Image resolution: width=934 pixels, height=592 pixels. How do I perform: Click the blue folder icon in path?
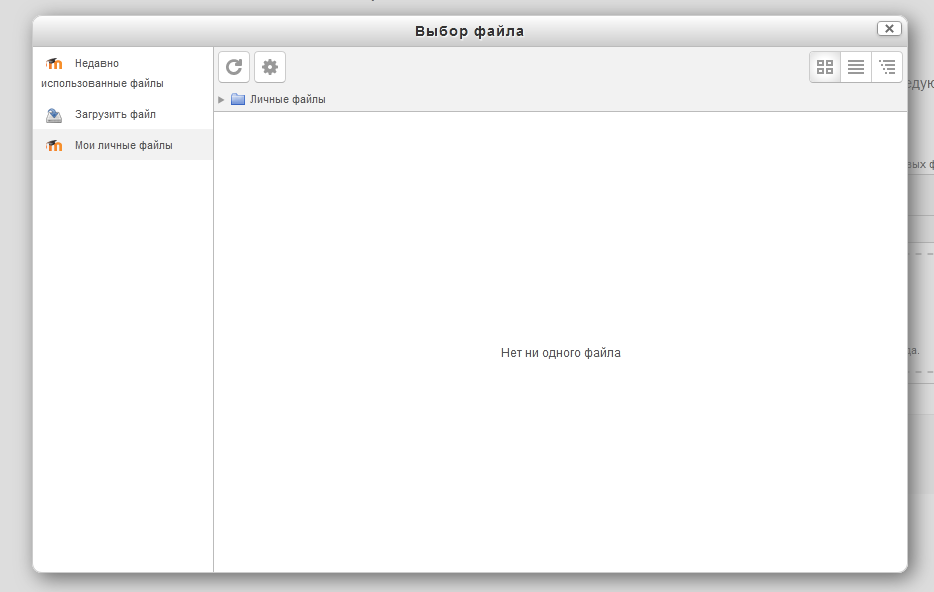[x=238, y=100]
